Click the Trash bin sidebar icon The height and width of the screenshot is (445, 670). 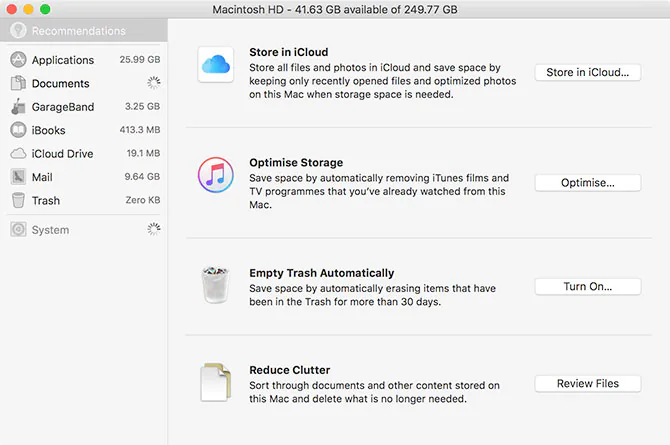tap(18, 200)
